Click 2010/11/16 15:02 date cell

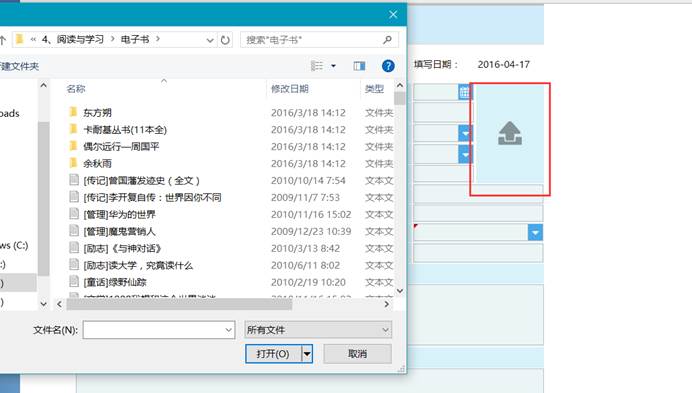[x=311, y=215]
